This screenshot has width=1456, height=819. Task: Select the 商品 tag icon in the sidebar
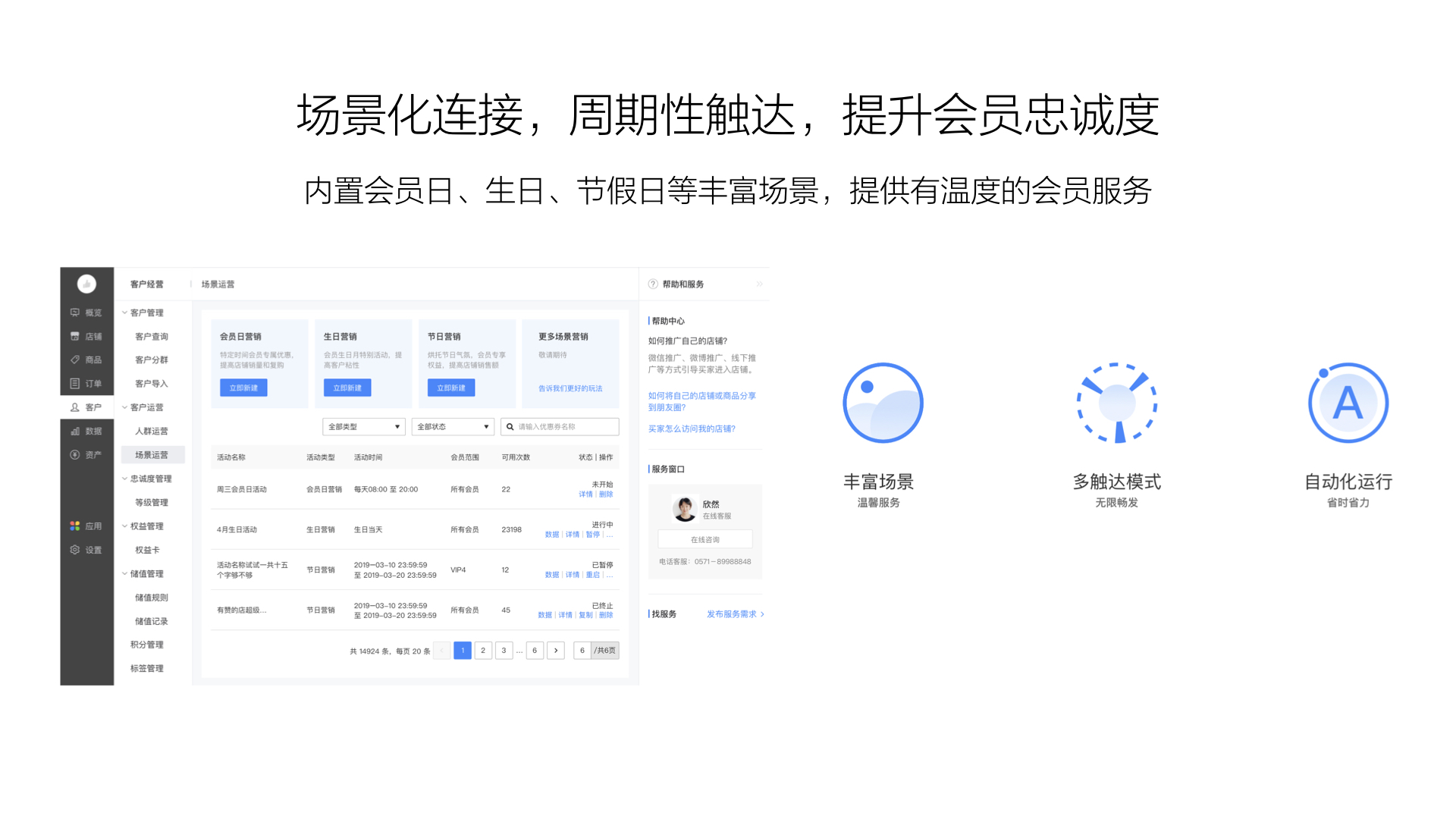[x=75, y=359]
